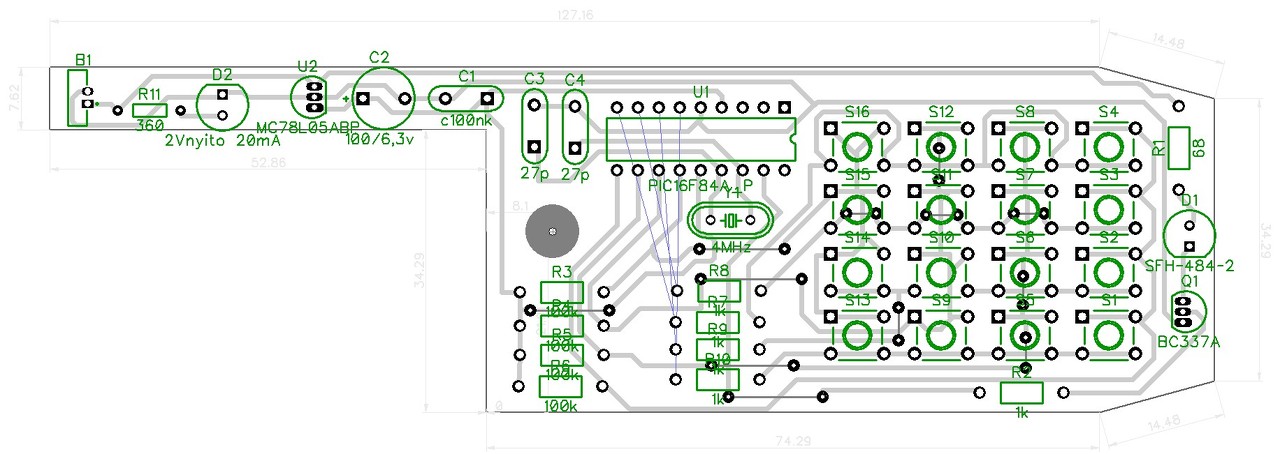
Task: Select the R1 68 ohm resistor
Action: coord(1178,147)
